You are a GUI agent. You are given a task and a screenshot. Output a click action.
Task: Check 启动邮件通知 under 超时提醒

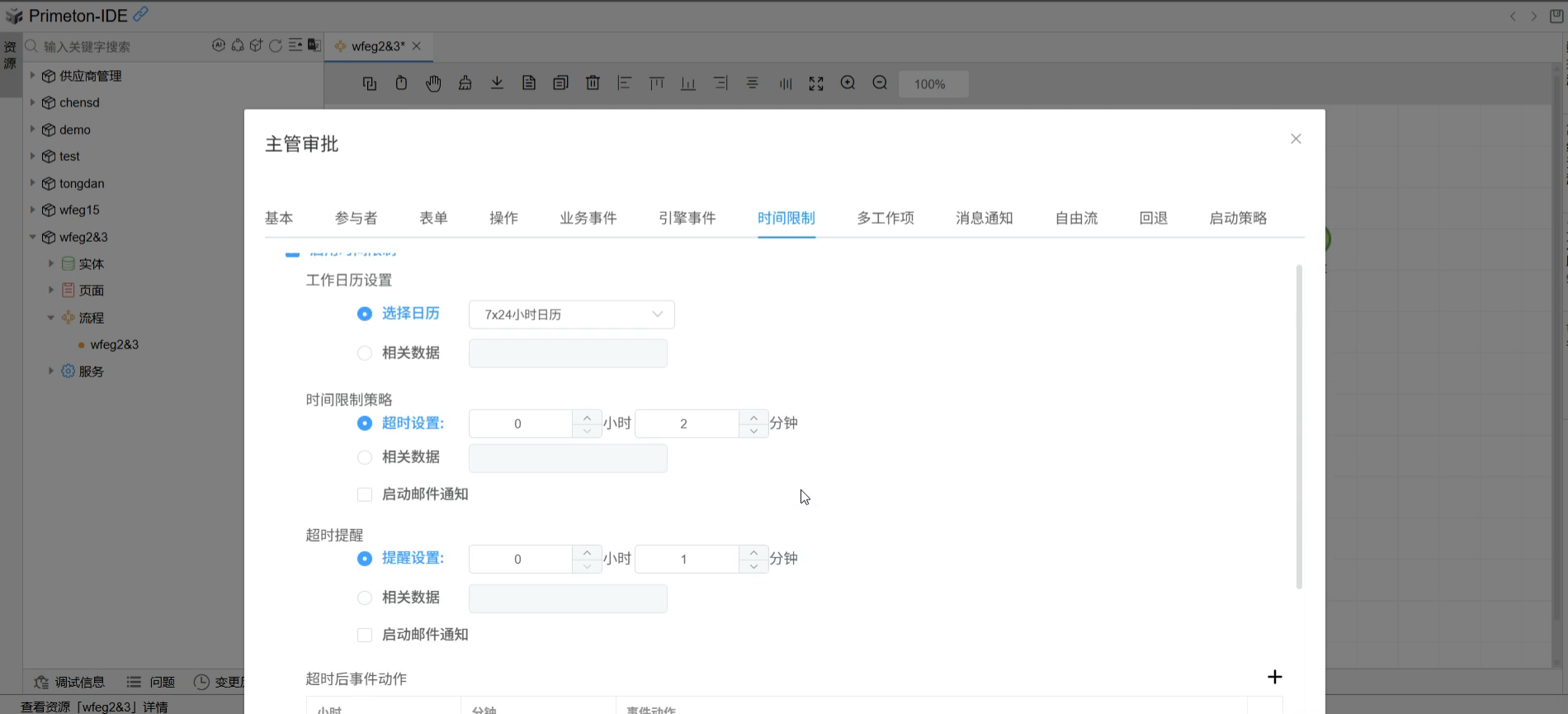[365, 635]
